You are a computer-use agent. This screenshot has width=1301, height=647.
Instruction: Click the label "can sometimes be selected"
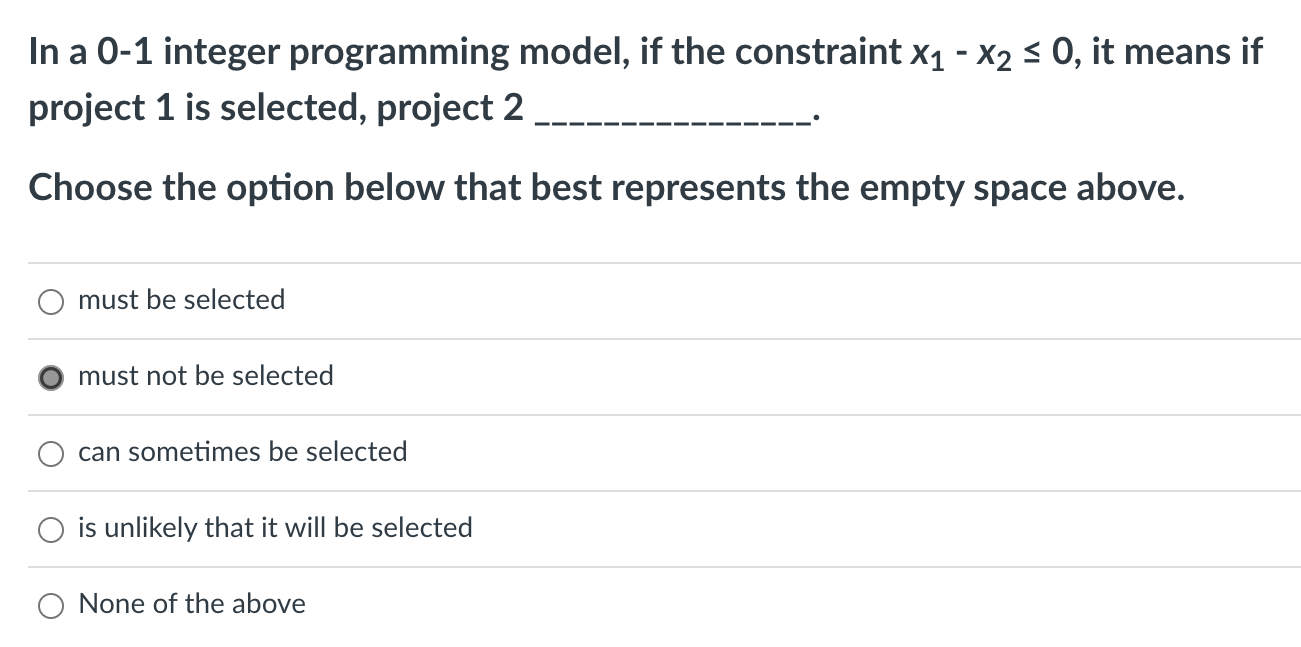[x=242, y=453]
